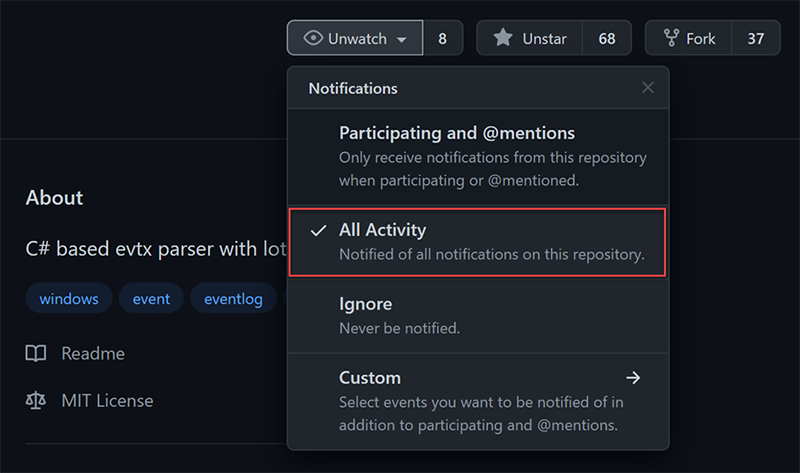
Task: Open the Custom notifications submenu
Action: tap(478, 401)
